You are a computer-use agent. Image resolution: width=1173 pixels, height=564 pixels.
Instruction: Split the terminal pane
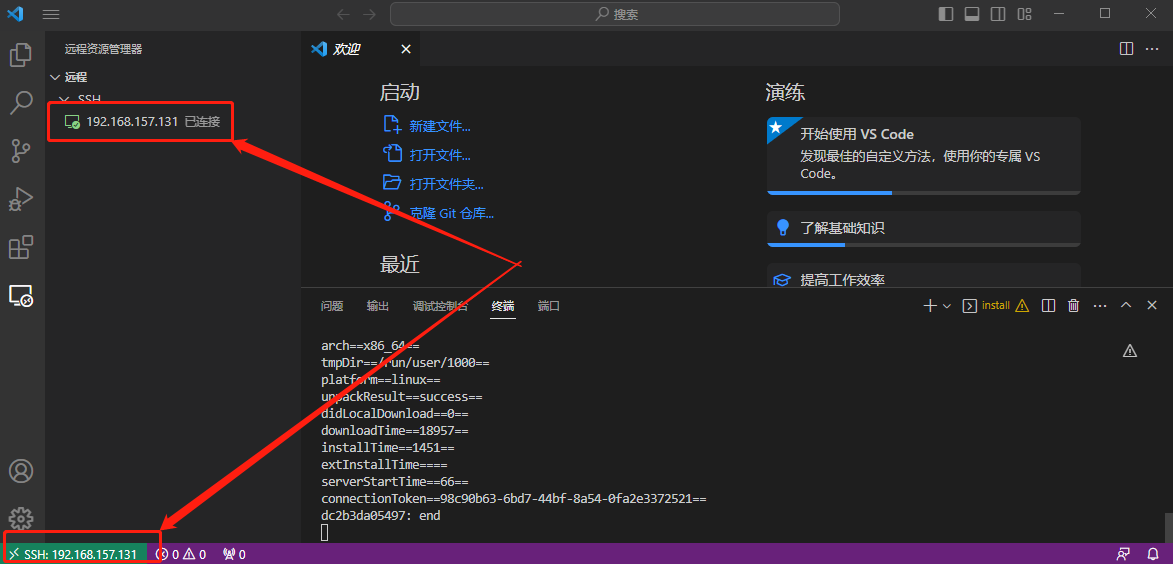[x=1048, y=305]
